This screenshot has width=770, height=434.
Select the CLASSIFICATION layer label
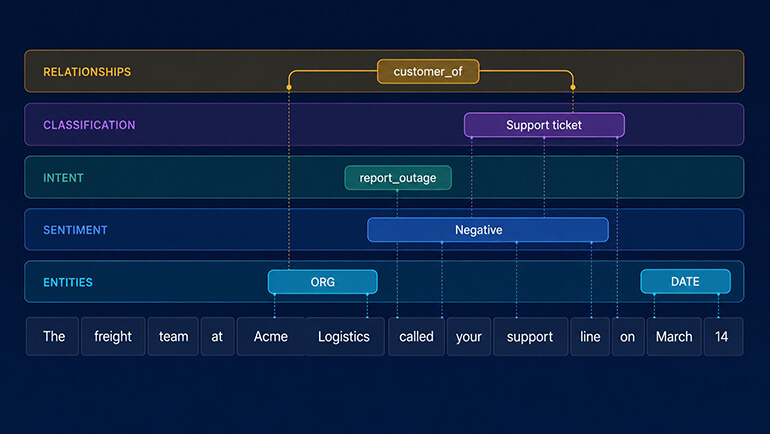click(x=89, y=125)
